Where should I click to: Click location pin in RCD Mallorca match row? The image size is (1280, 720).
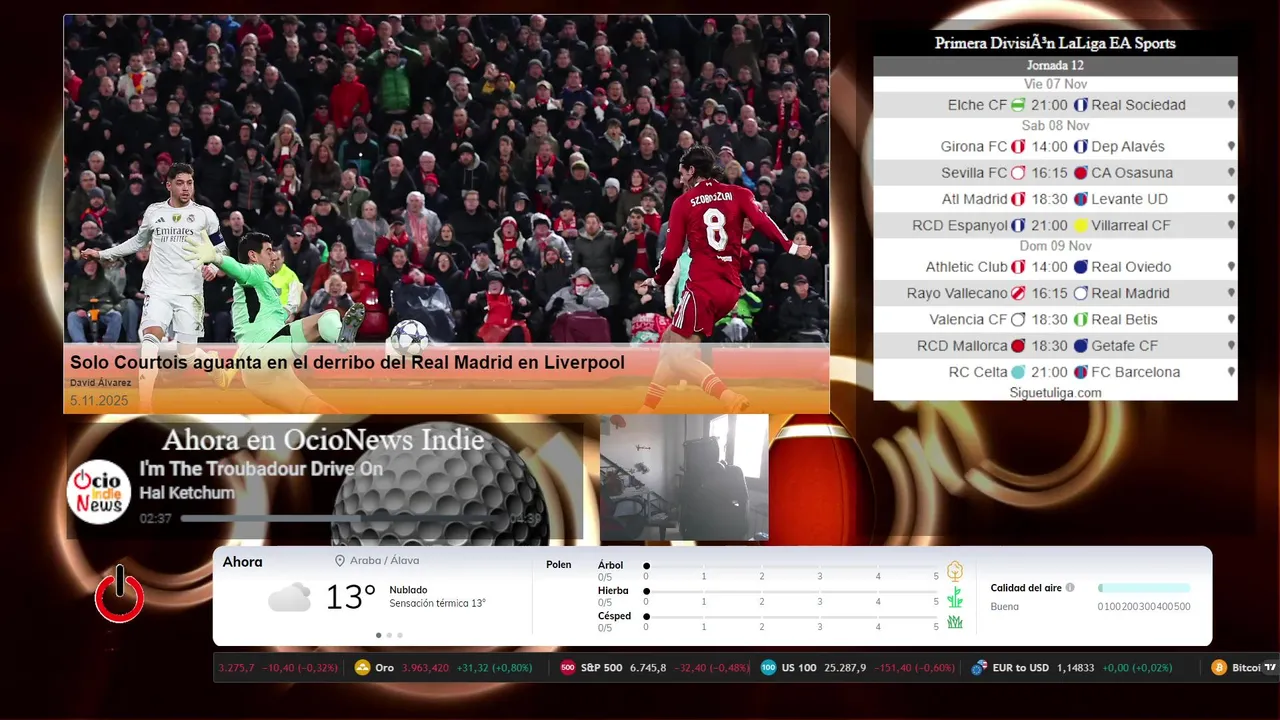coord(1231,346)
